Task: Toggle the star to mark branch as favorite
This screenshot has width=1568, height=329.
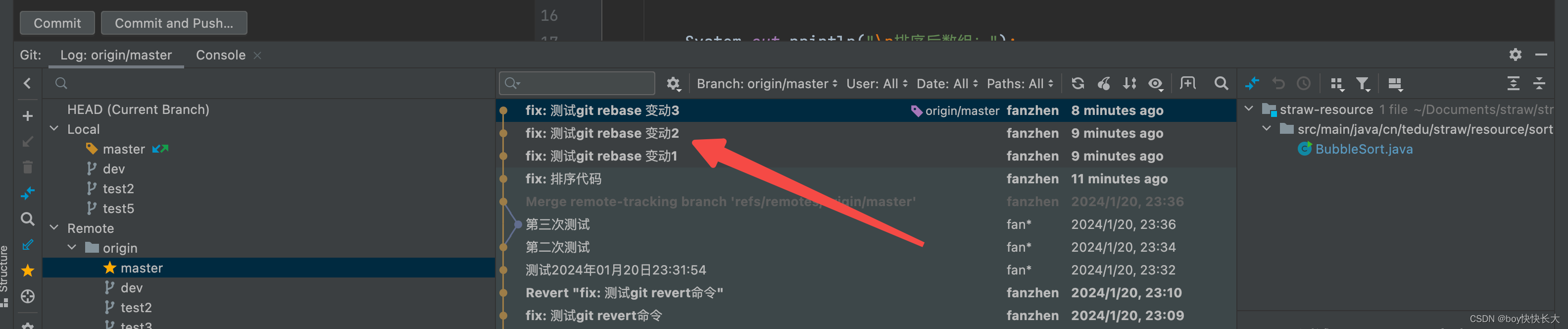Action: pyautogui.click(x=27, y=271)
